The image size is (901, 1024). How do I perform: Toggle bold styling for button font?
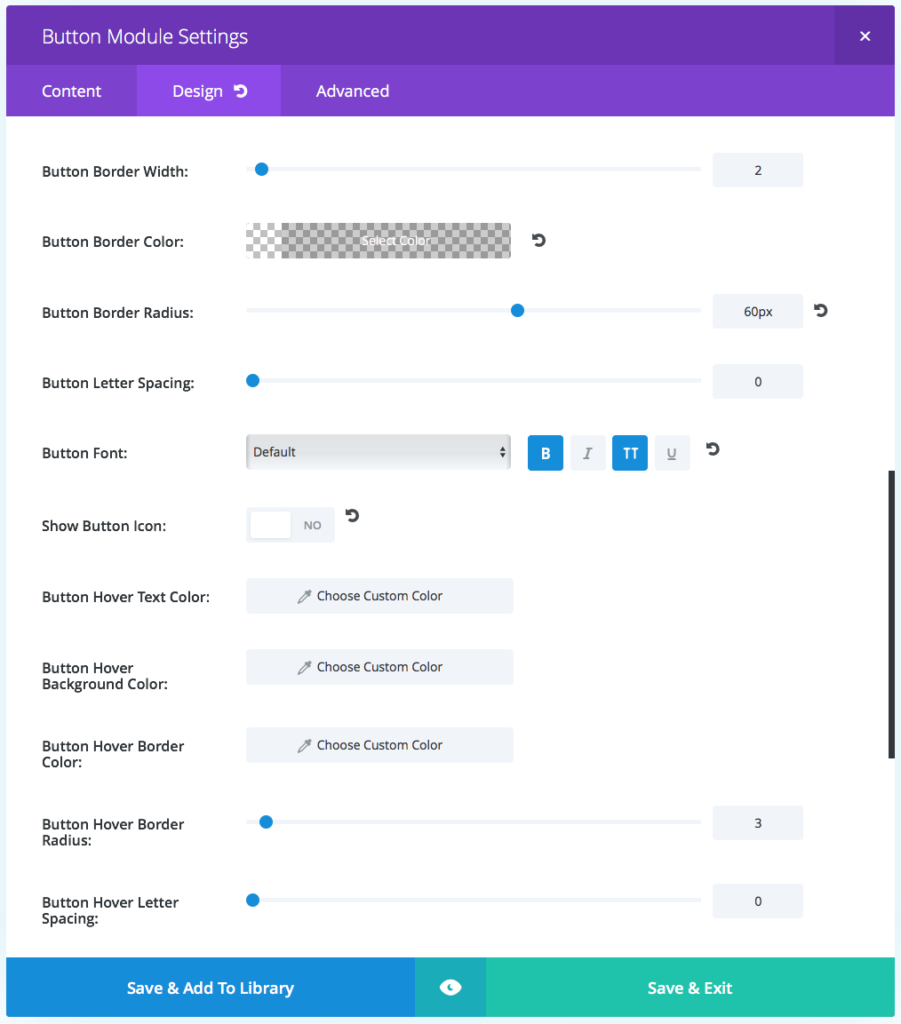click(x=545, y=452)
